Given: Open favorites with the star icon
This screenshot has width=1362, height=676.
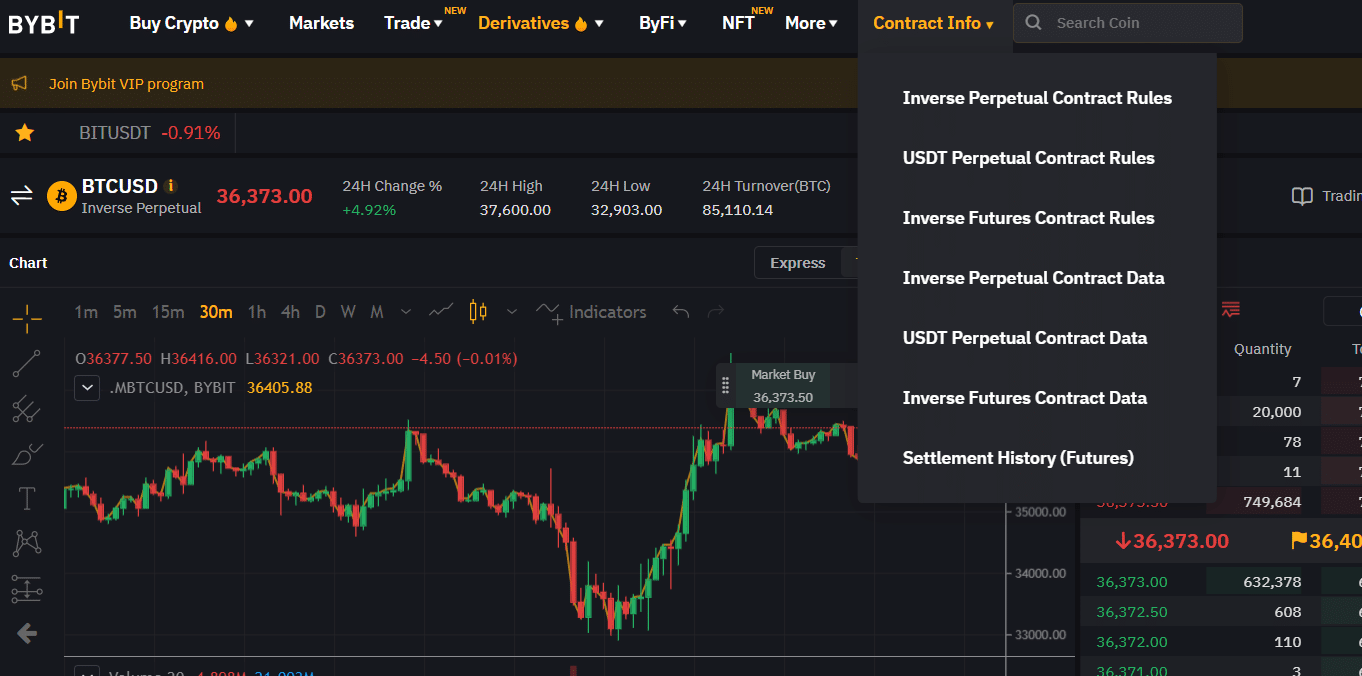Looking at the screenshot, I should [x=25, y=133].
